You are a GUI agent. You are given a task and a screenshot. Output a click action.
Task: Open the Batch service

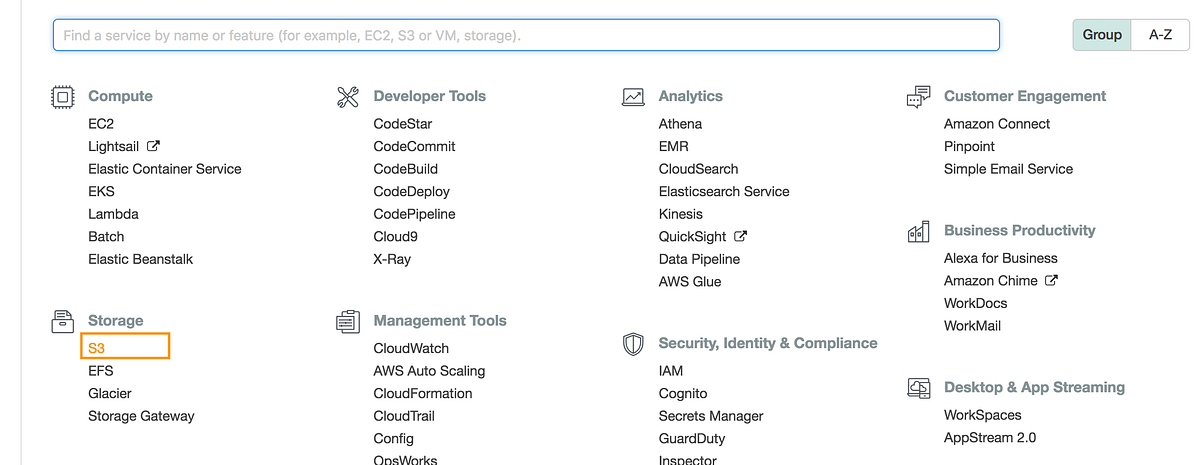click(x=106, y=237)
